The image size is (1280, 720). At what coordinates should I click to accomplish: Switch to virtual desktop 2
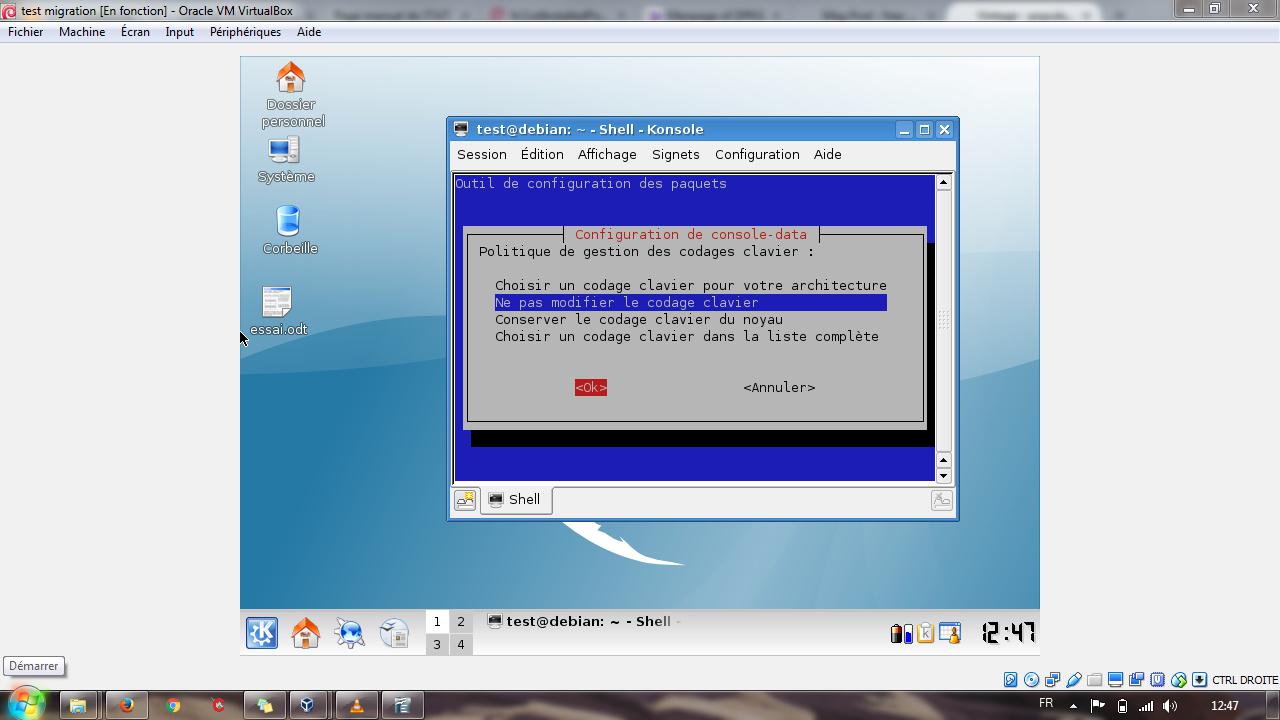(x=461, y=621)
